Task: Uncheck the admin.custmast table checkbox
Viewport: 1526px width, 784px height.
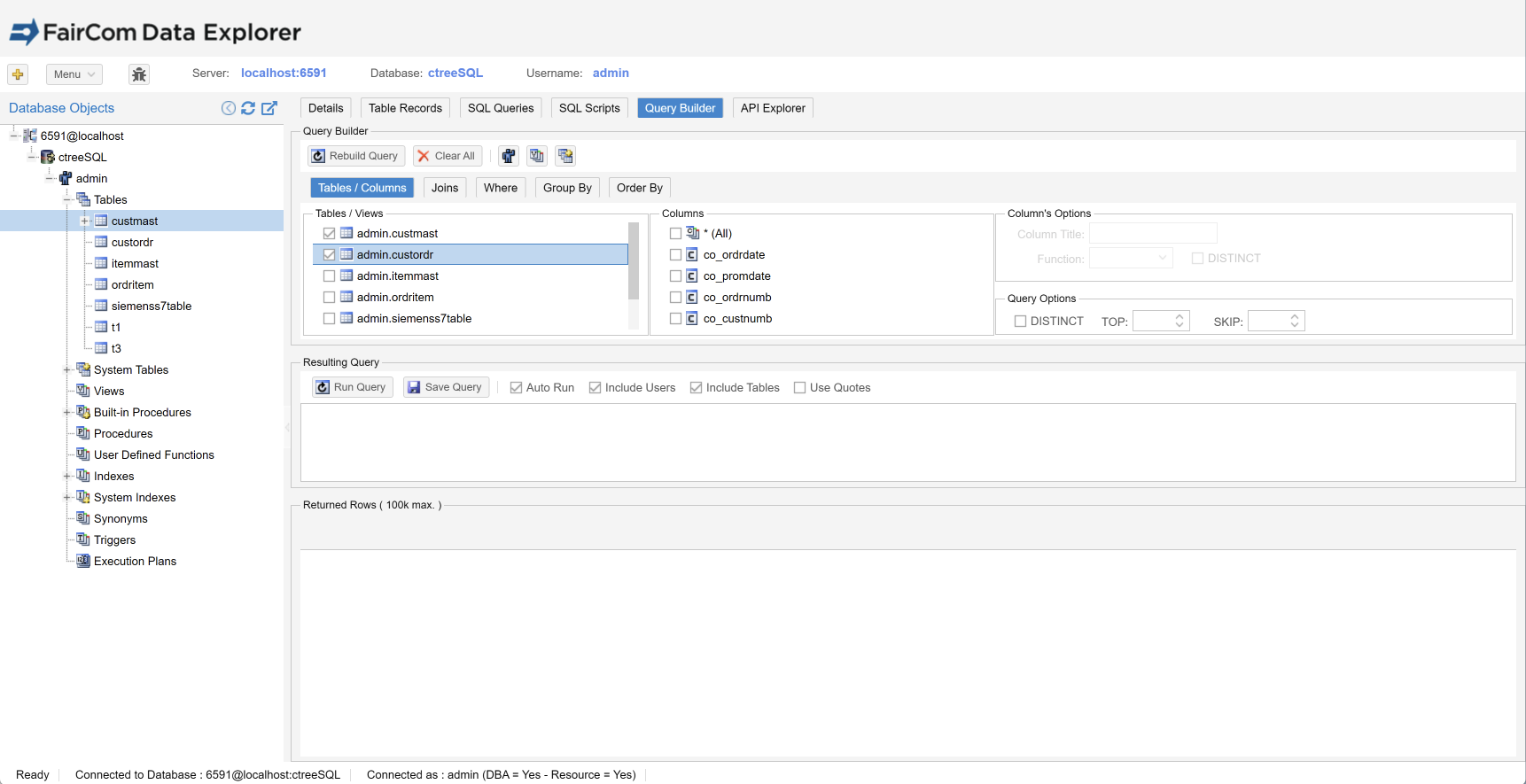Action: tap(329, 234)
